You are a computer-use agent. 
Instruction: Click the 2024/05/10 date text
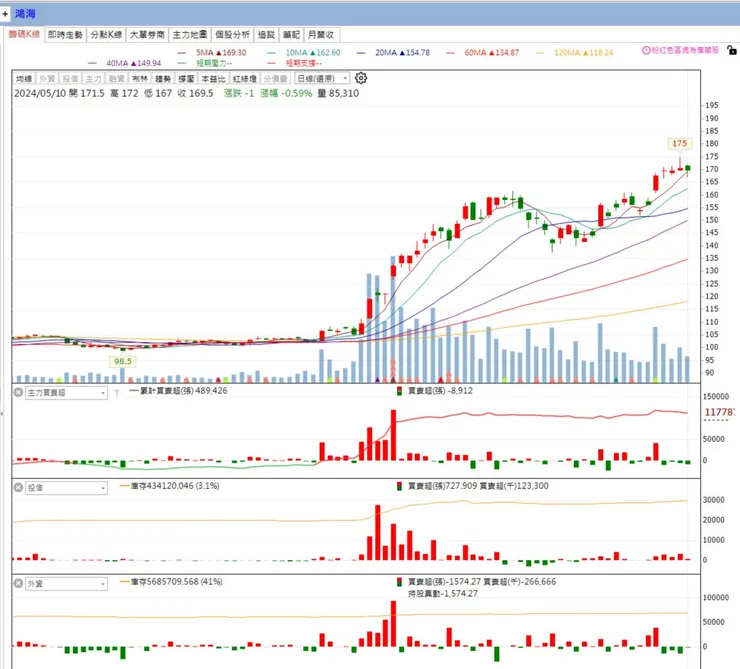(40, 93)
